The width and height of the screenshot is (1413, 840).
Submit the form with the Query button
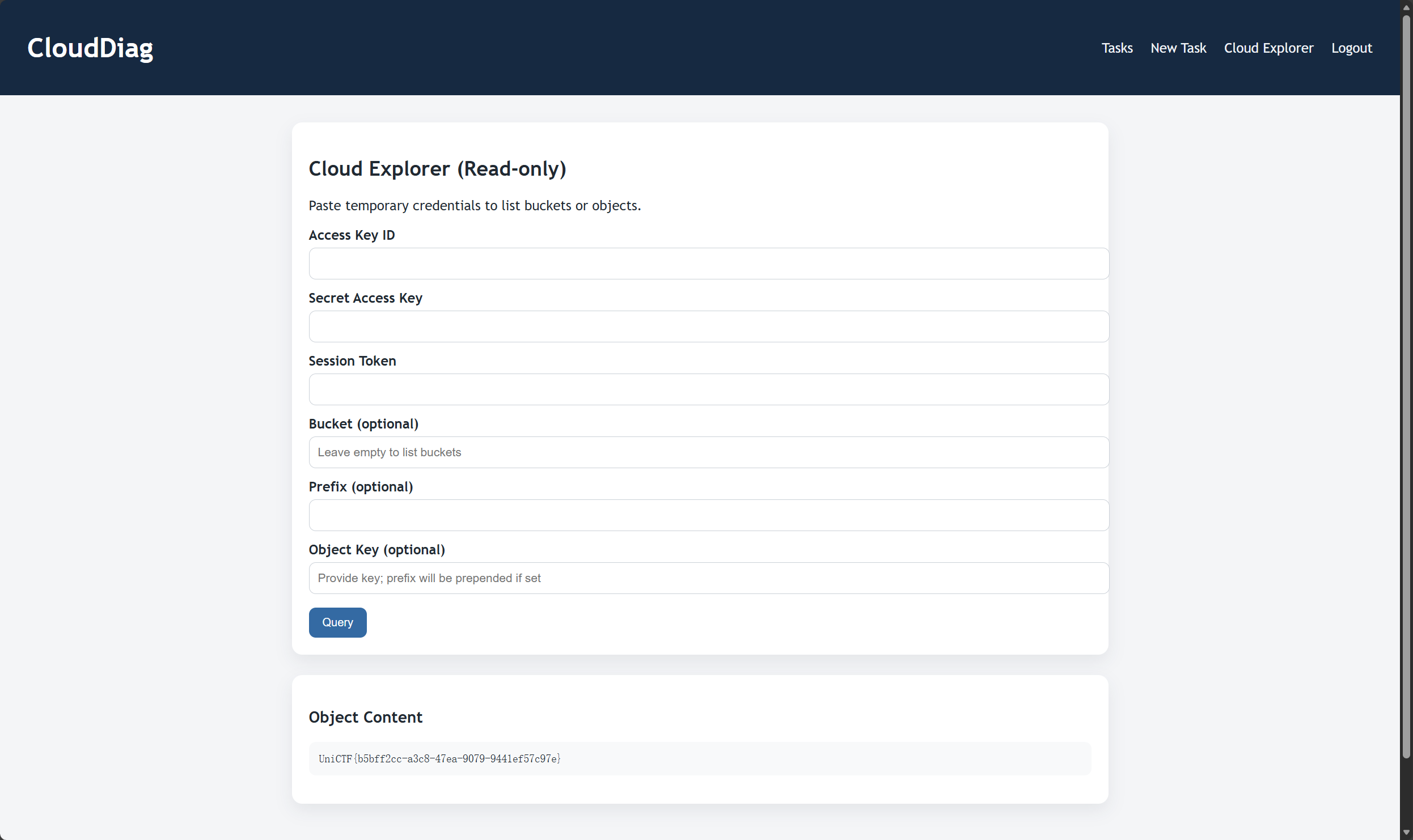(337, 622)
